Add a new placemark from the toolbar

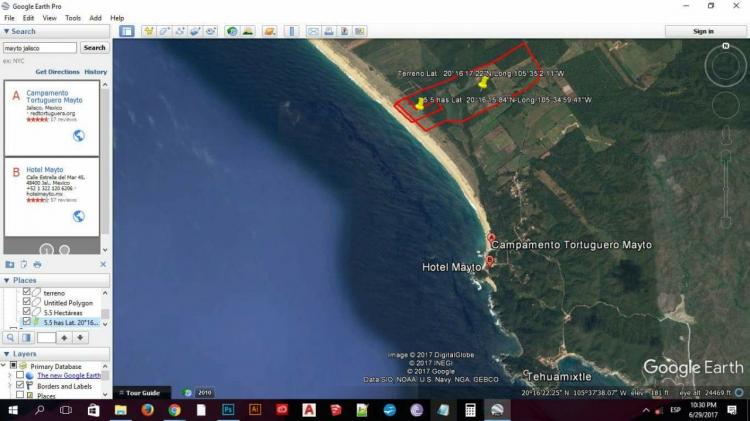point(149,32)
